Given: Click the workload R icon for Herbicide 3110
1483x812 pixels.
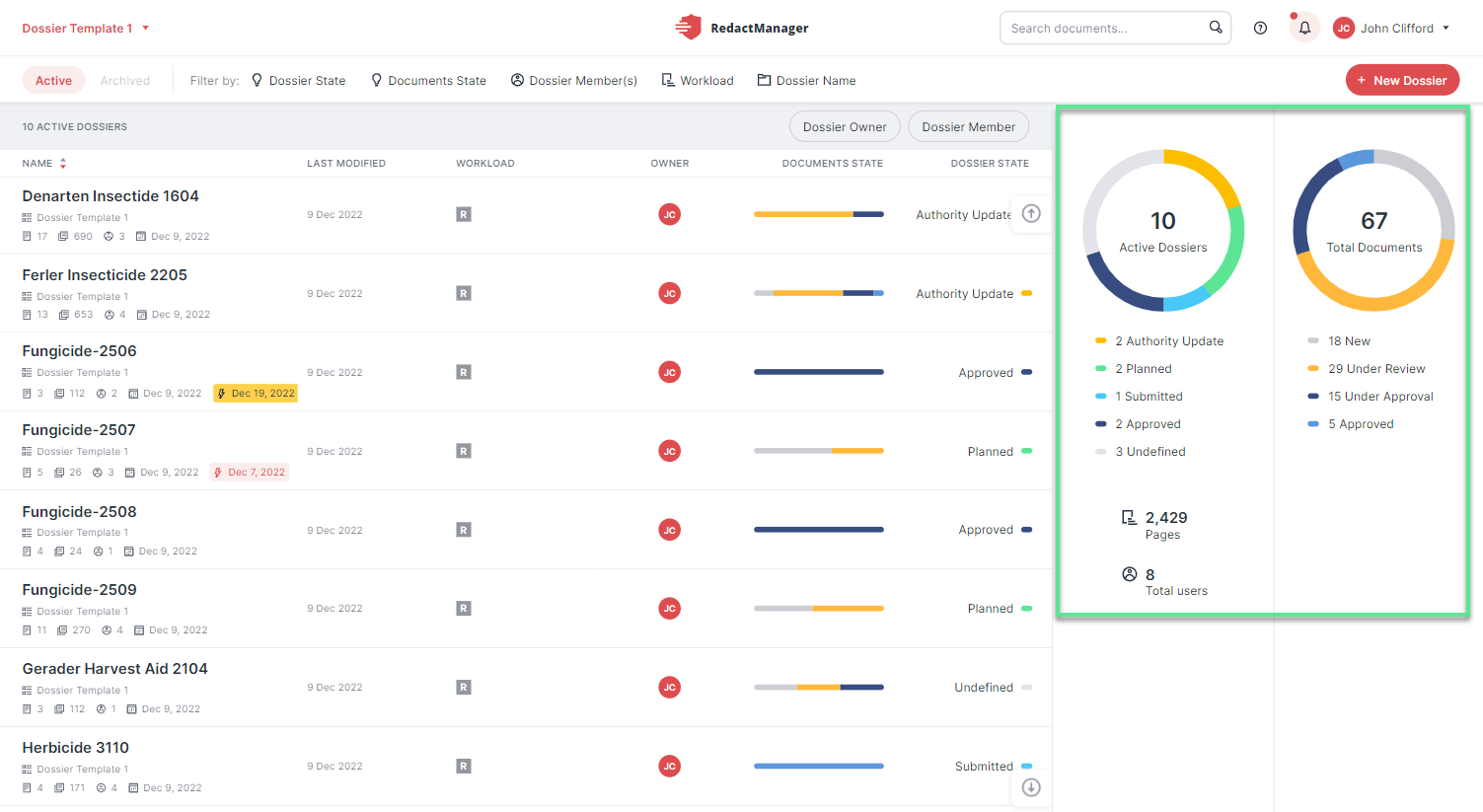Looking at the screenshot, I should (x=464, y=766).
